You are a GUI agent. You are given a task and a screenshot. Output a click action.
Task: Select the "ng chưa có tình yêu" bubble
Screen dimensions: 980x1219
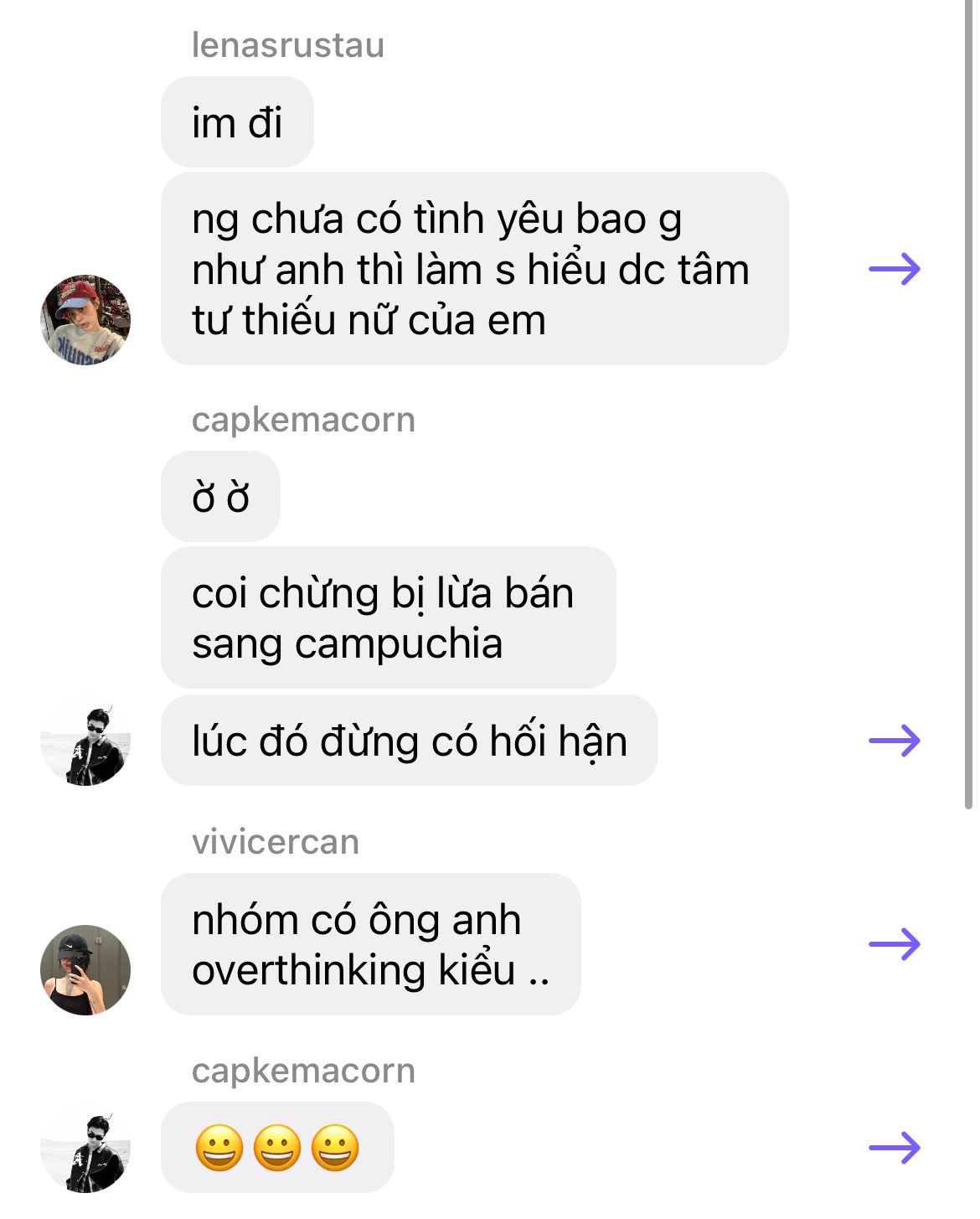coord(475,269)
